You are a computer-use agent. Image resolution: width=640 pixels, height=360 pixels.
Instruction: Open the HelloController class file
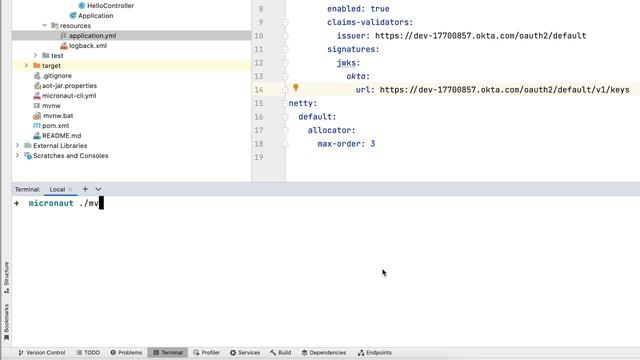(x=110, y=5)
